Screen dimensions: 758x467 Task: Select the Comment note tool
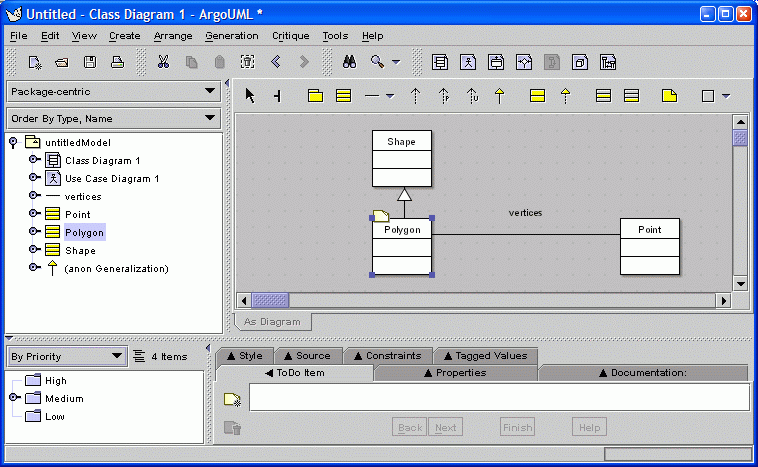pyautogui.click(x=669, y=96)
